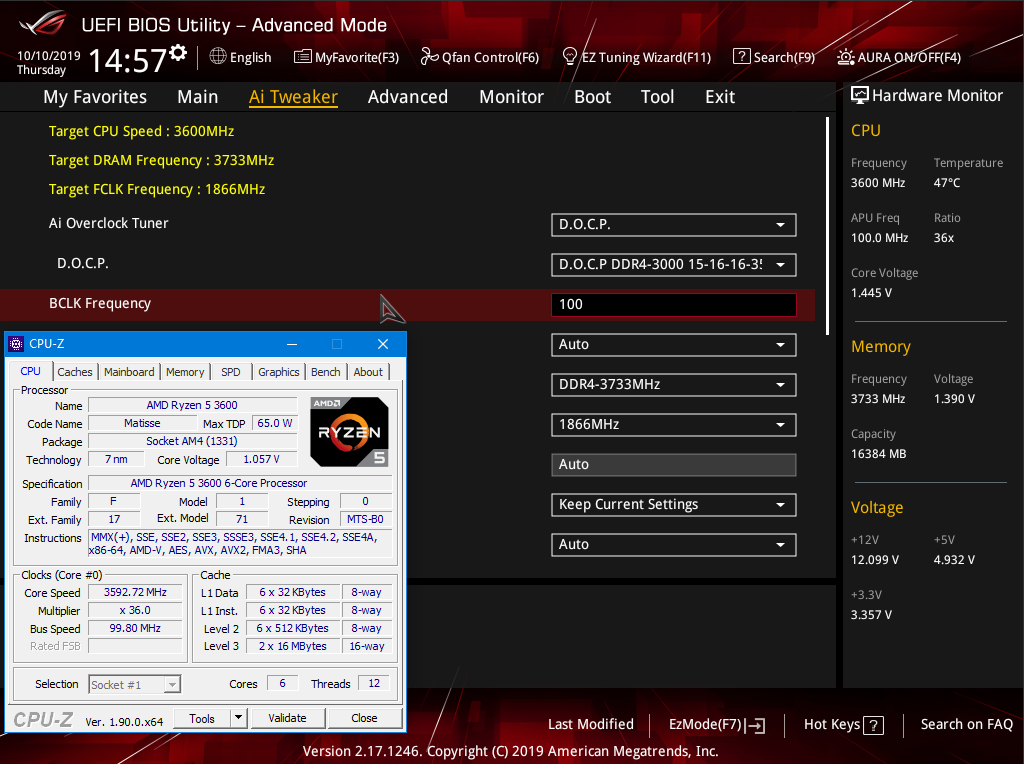
Task: Switch to the Bench tab in CPU-Z
Action: tap(325, 372)
